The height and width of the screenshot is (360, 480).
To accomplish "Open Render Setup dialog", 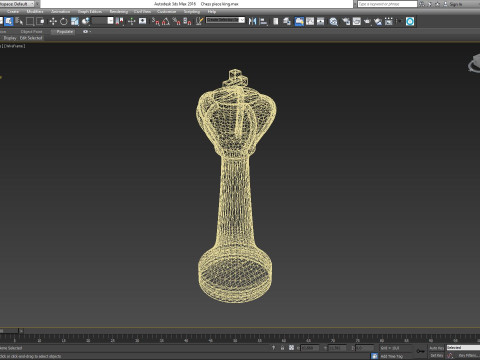I will 346,21.
